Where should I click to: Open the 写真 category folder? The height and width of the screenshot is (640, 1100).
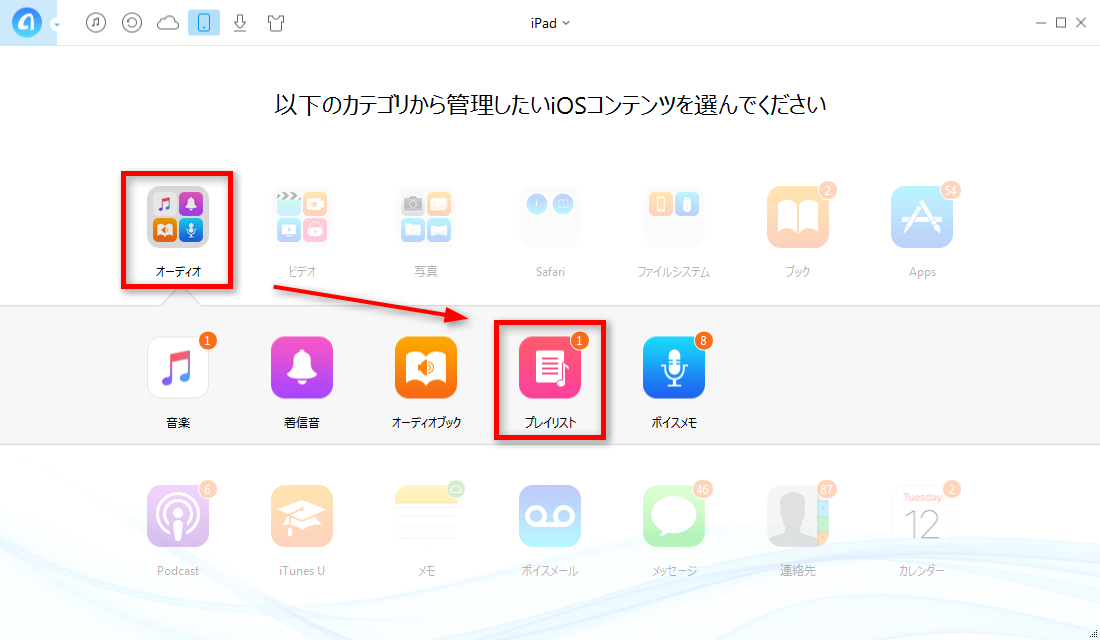(x=426, y=218)
